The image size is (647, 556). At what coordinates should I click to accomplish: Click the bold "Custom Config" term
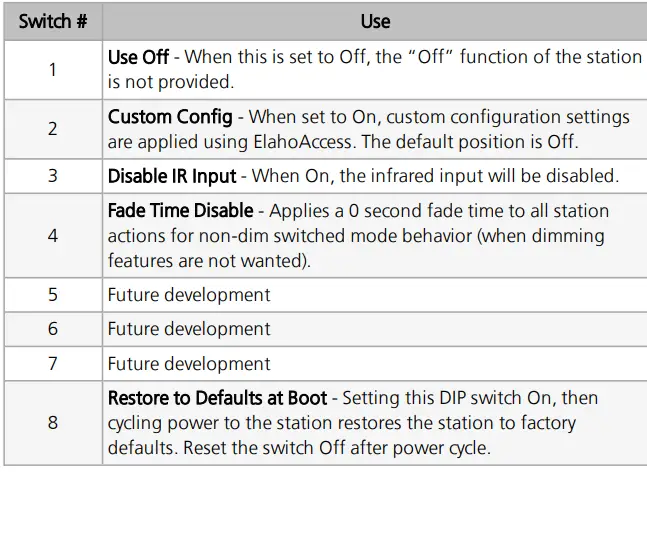(170, 117)
